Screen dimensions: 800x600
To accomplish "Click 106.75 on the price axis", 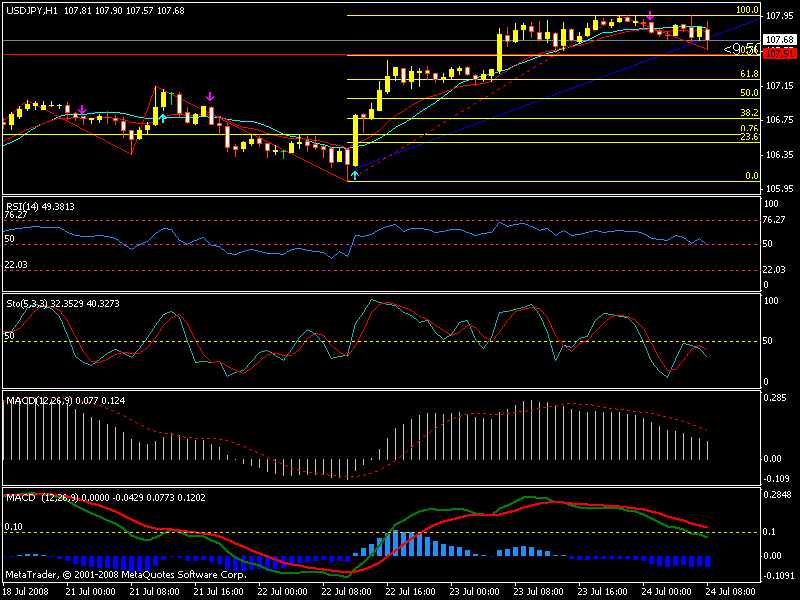I will pos(780,120).
